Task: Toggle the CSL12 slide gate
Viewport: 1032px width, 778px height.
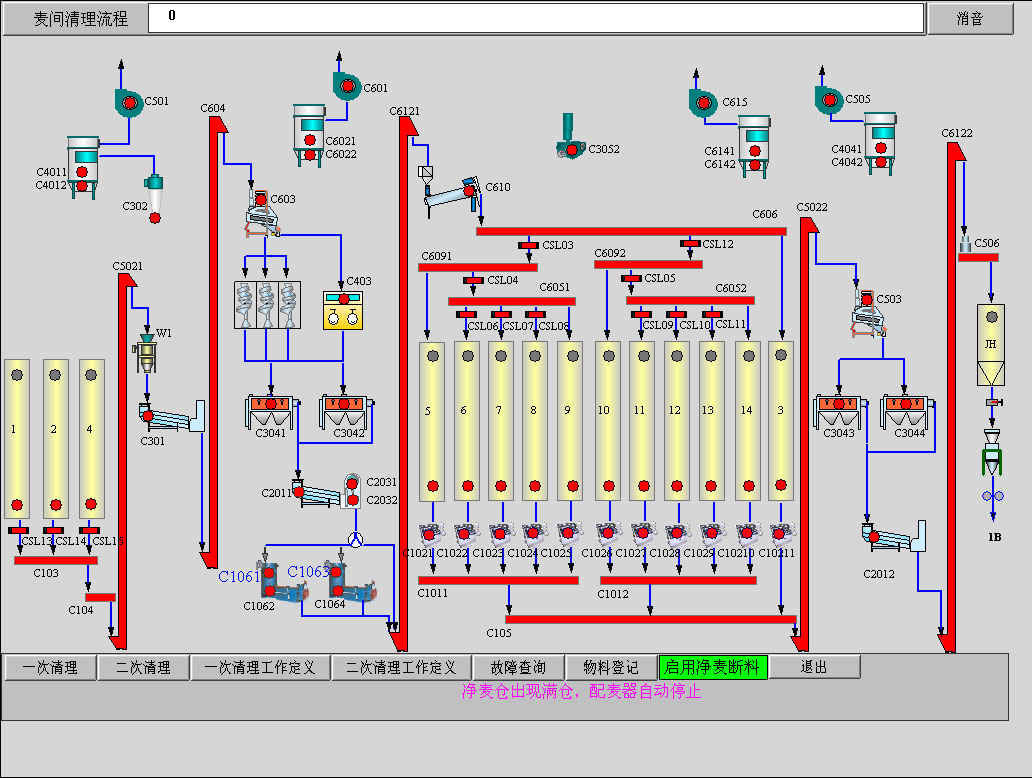Action: (x=690, y=244)
